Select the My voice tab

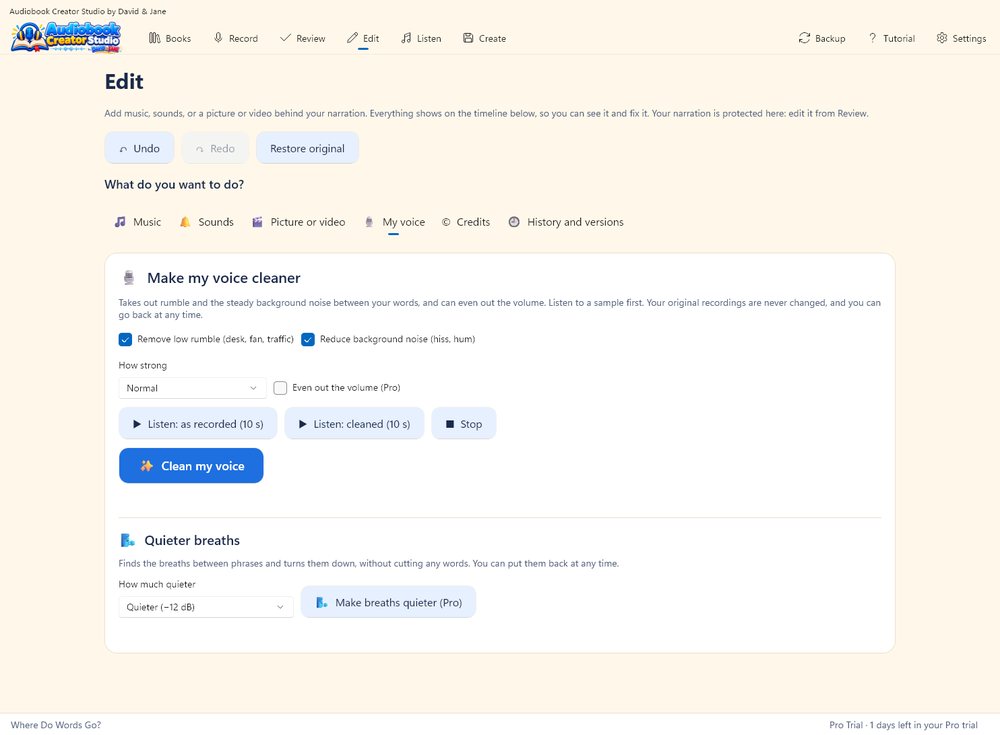pyautogui.click(x=394, y=222)
